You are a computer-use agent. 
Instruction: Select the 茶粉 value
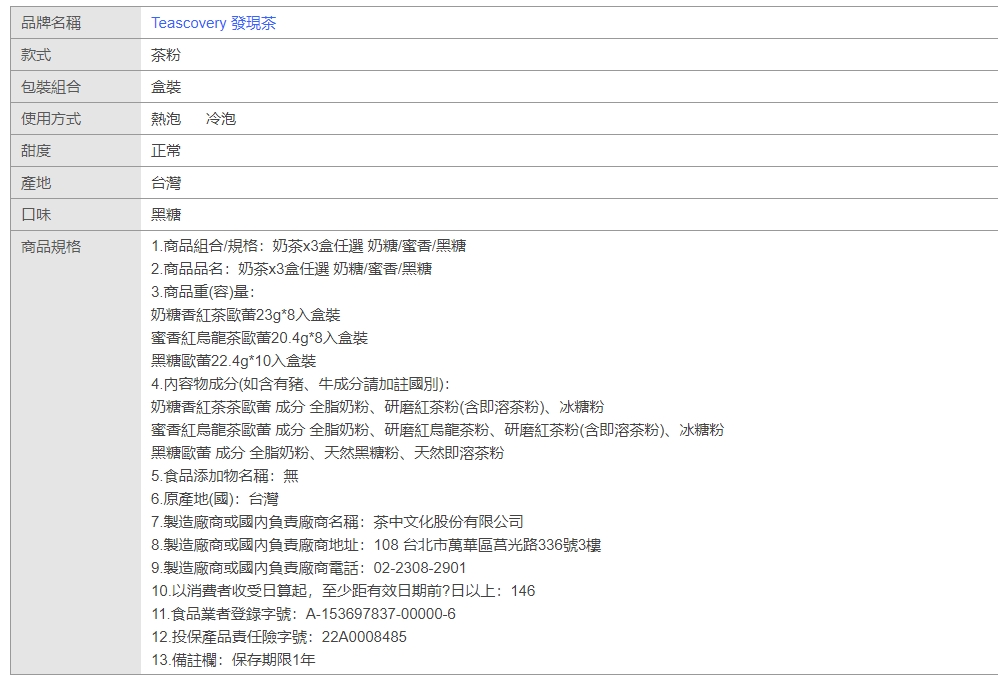coord(165,55)
